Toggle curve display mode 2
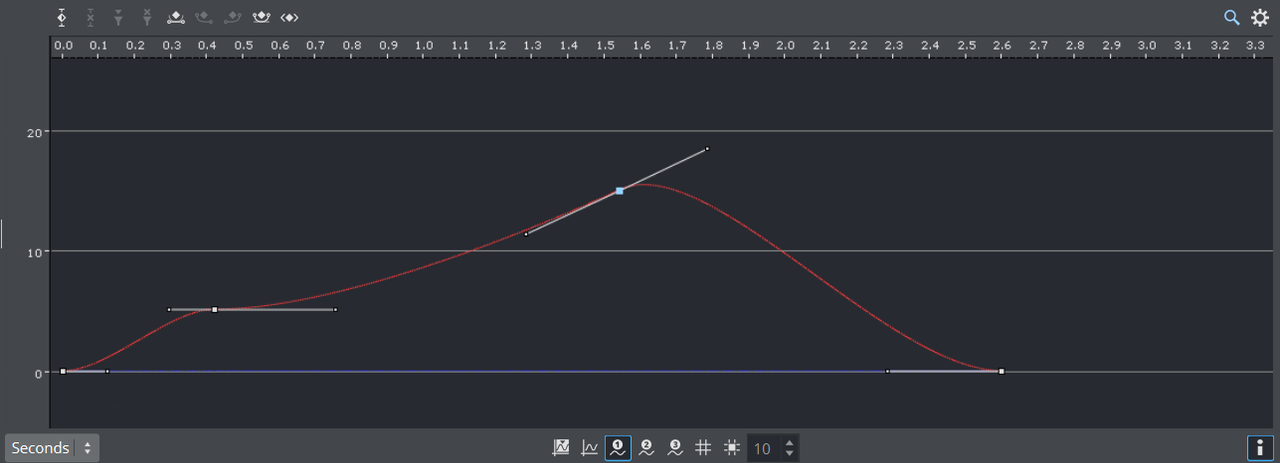 [x=646, y=448]
